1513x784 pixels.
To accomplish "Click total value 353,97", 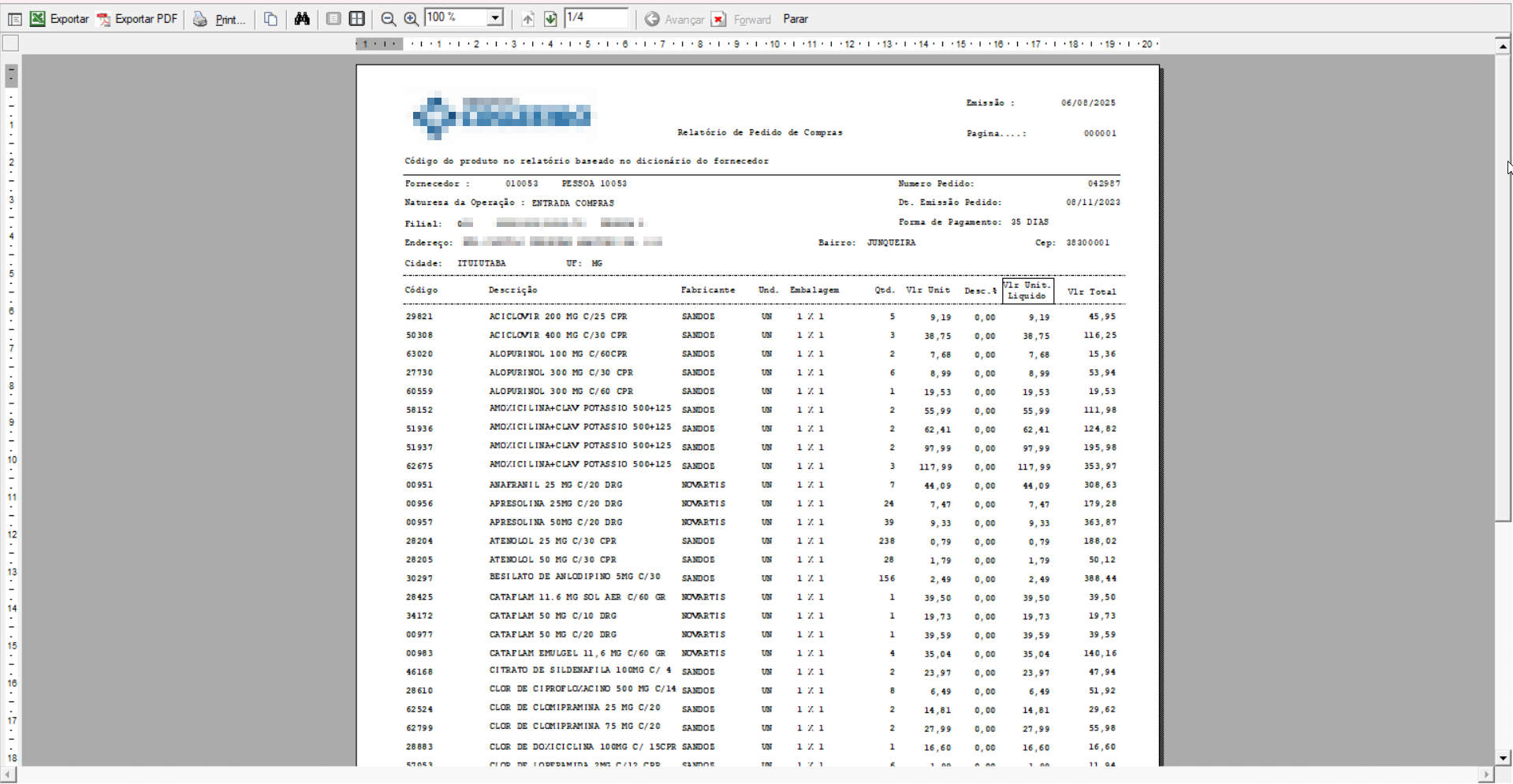I will coord(1100,466).
